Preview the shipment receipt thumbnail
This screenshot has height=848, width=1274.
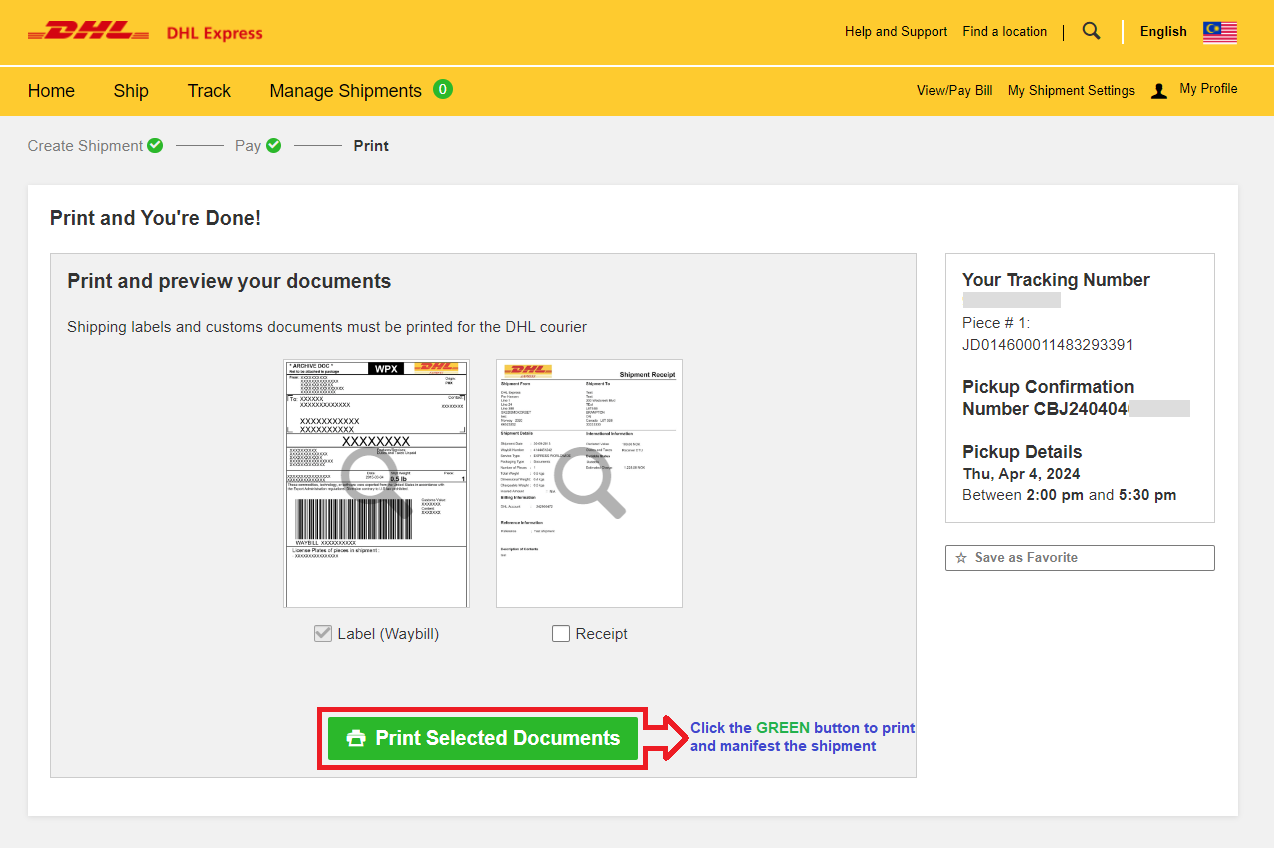pyautogui.click(x=589, y=483)
